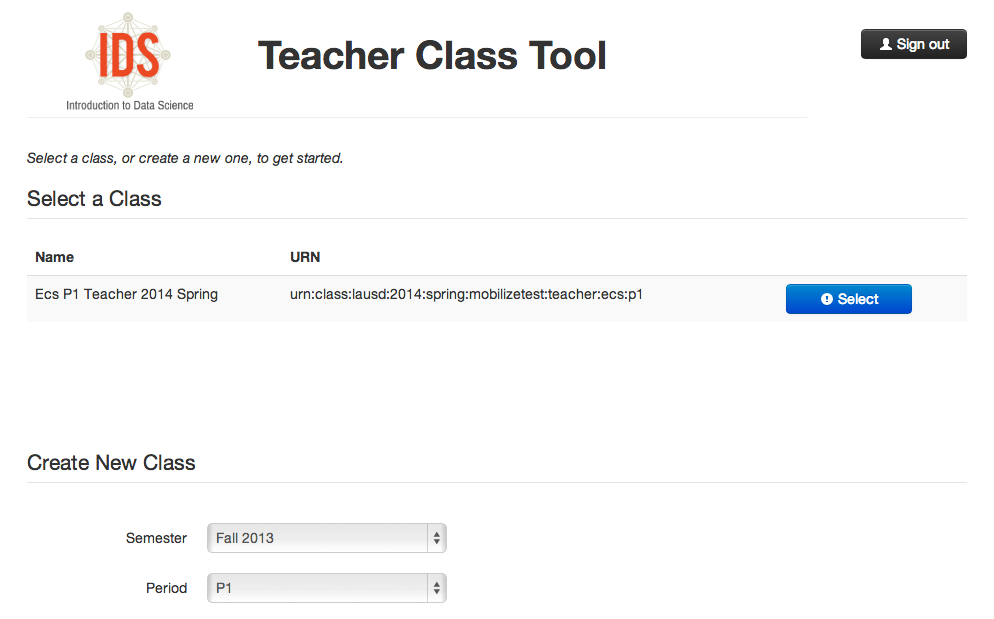994x619 pixels.
Task: Click the Period dropdown arrow stepper
Action: [x=436, y=588]
